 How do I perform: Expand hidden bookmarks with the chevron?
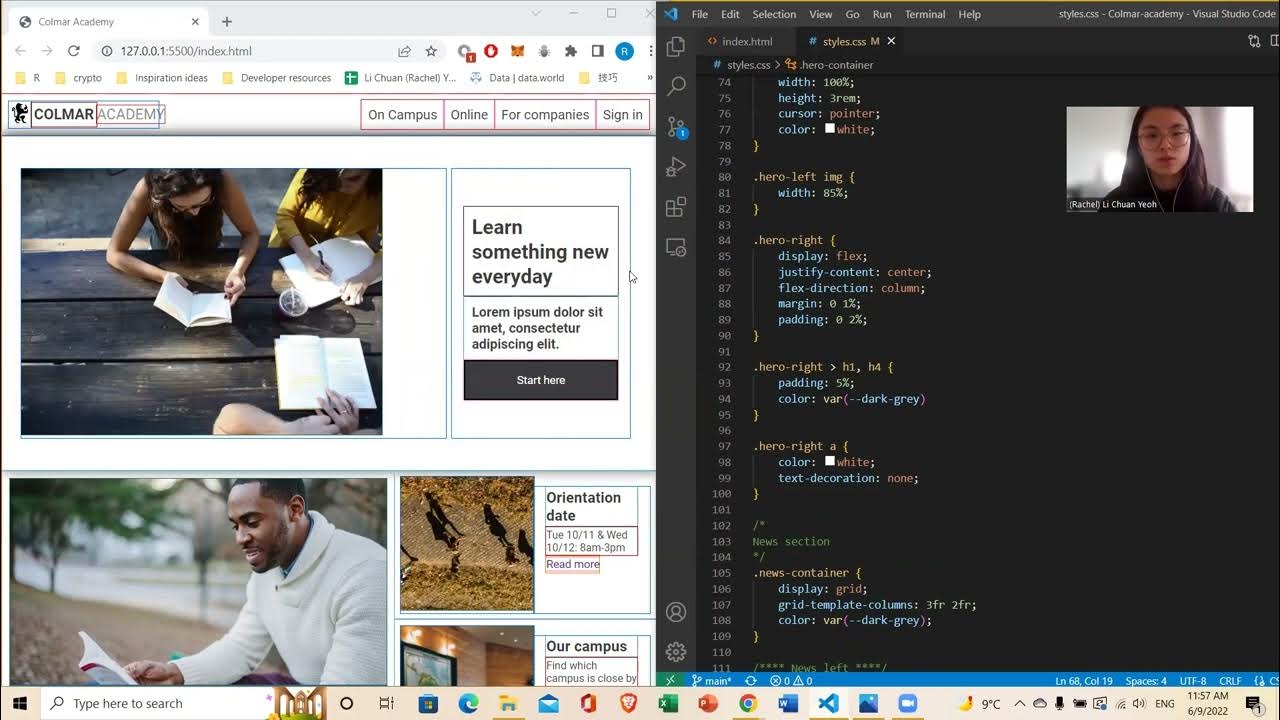click(649, 77)
